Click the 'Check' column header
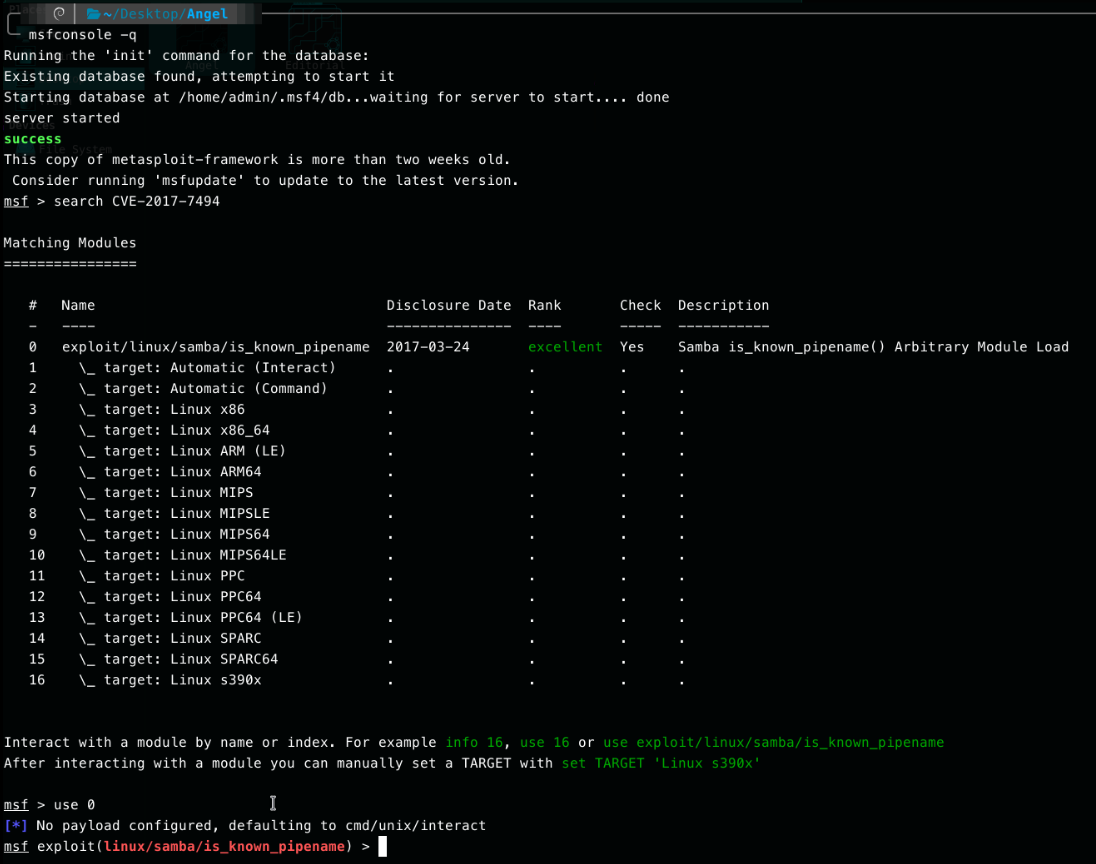The width and height of the screenshot is (1096, 864). [x=640, y=305]
